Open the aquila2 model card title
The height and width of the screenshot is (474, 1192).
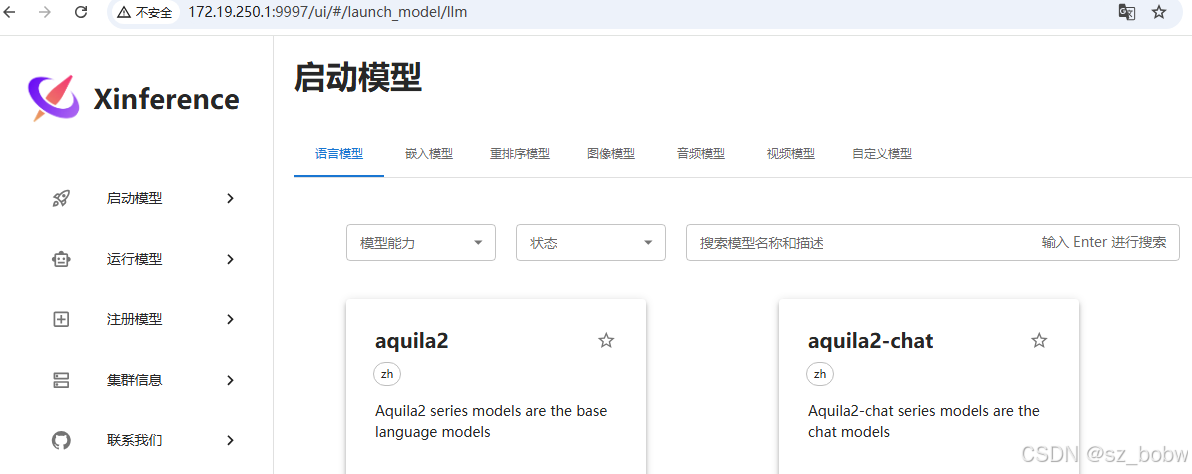tap(411, 341)
